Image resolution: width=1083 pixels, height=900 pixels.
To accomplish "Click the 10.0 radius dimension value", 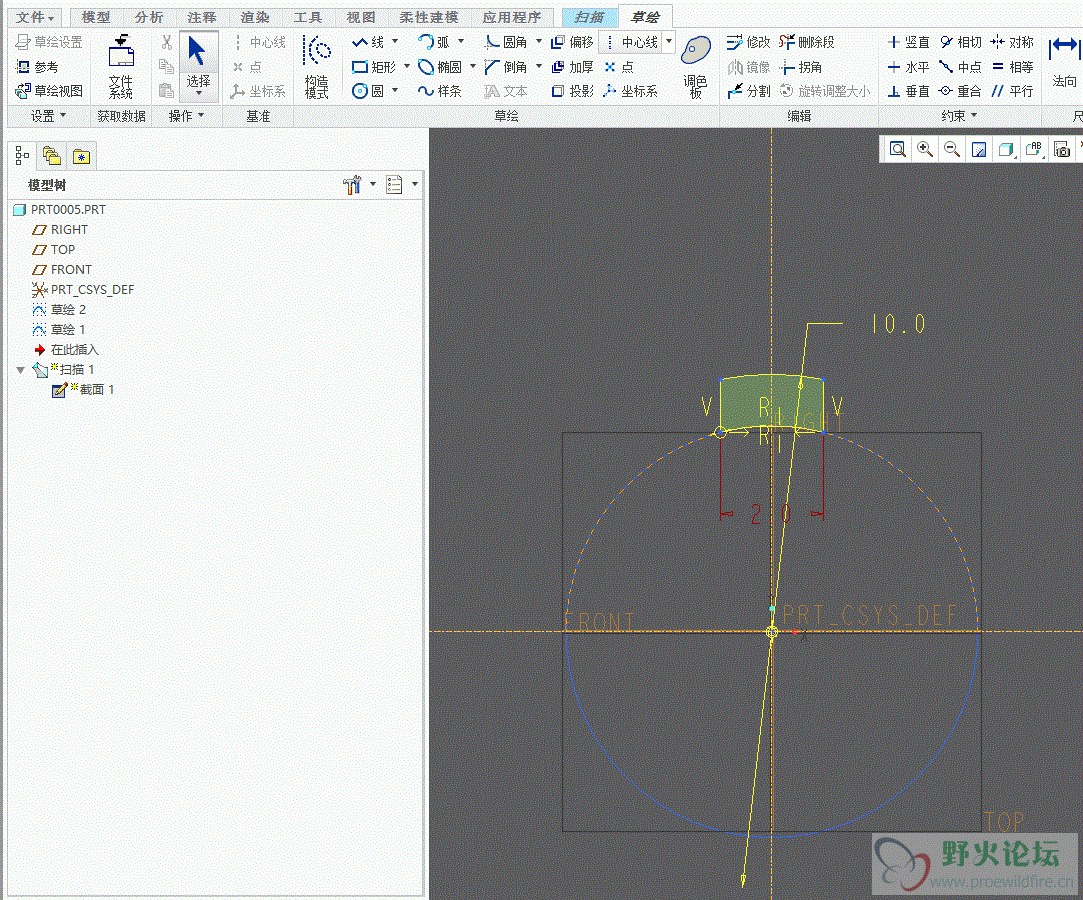I will coord(898,324).
